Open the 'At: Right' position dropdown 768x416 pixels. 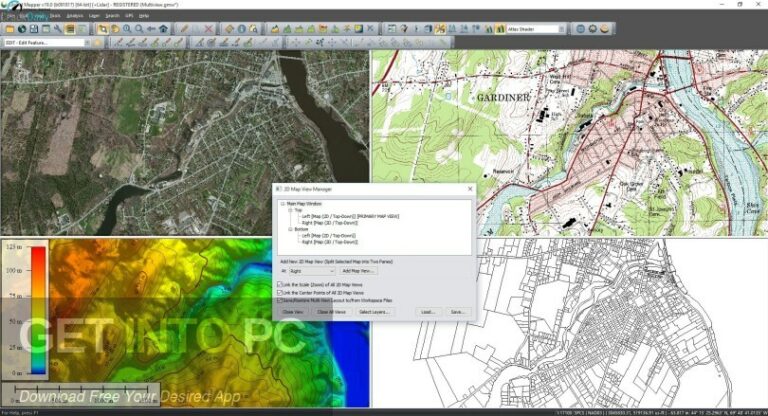(312, 271)
